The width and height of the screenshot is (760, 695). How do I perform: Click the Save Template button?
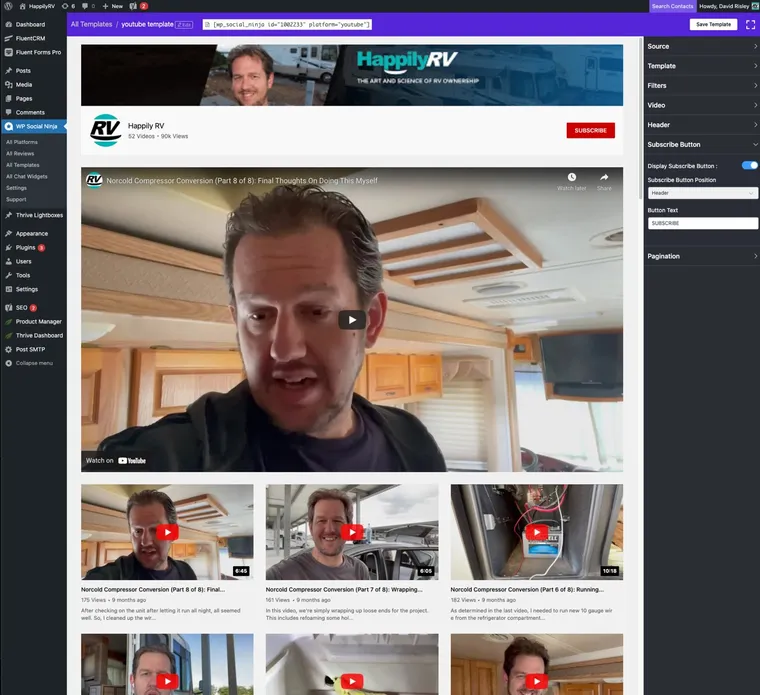(713, 25)
